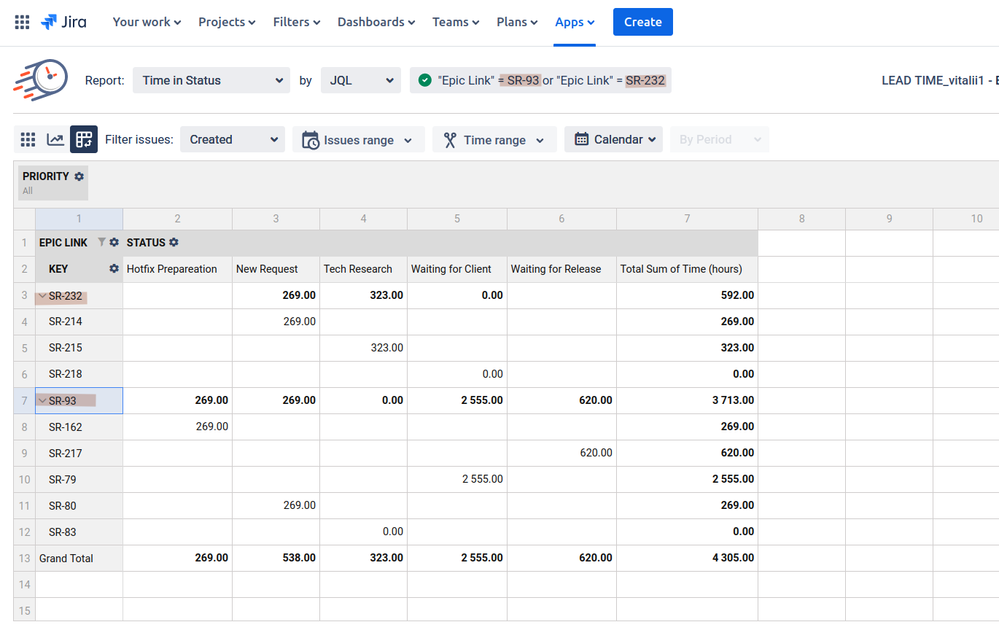The height and width of the screenshot is (638, 999).
Task: Open the By Period dropdown
Action: (x=720, y=139)
